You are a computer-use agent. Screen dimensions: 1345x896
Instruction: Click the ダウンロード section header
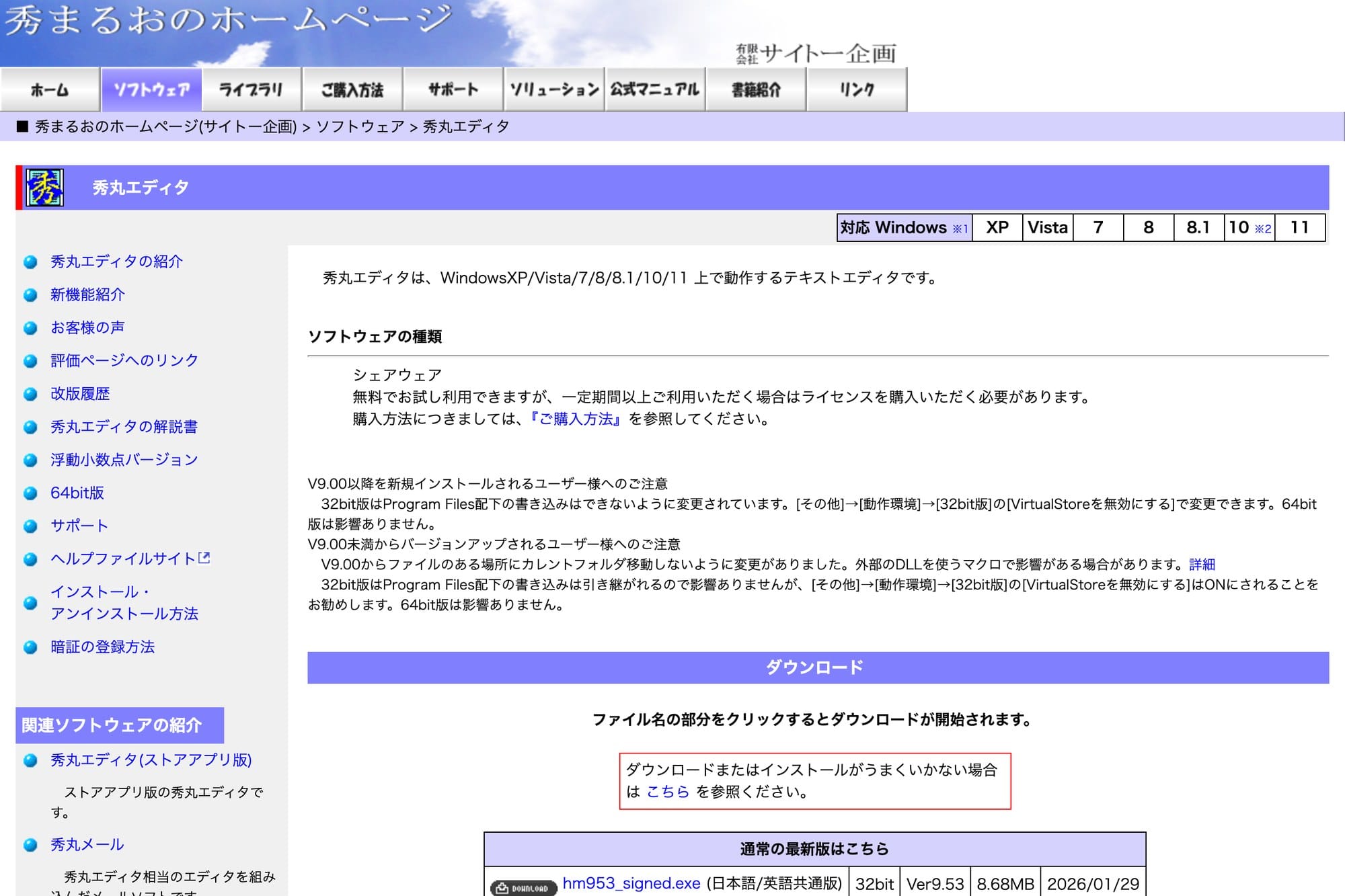[x=818, y=667]
